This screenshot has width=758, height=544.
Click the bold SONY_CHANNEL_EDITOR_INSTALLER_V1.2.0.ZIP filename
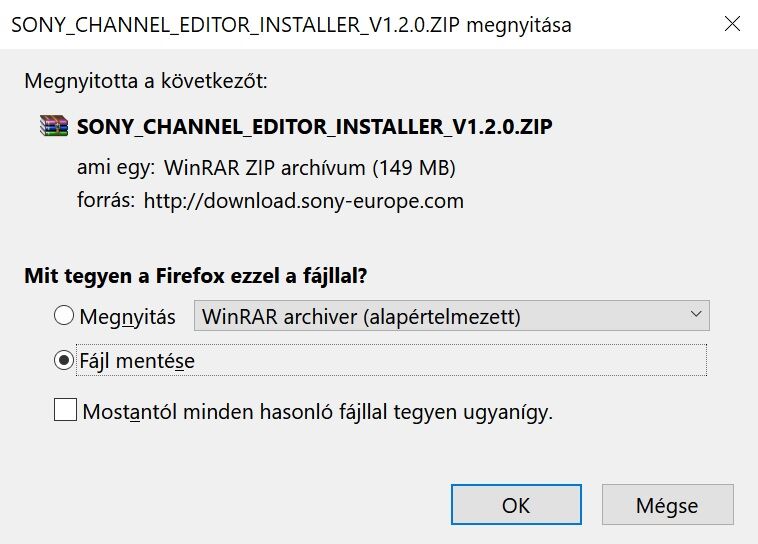[x=315, y=127]
